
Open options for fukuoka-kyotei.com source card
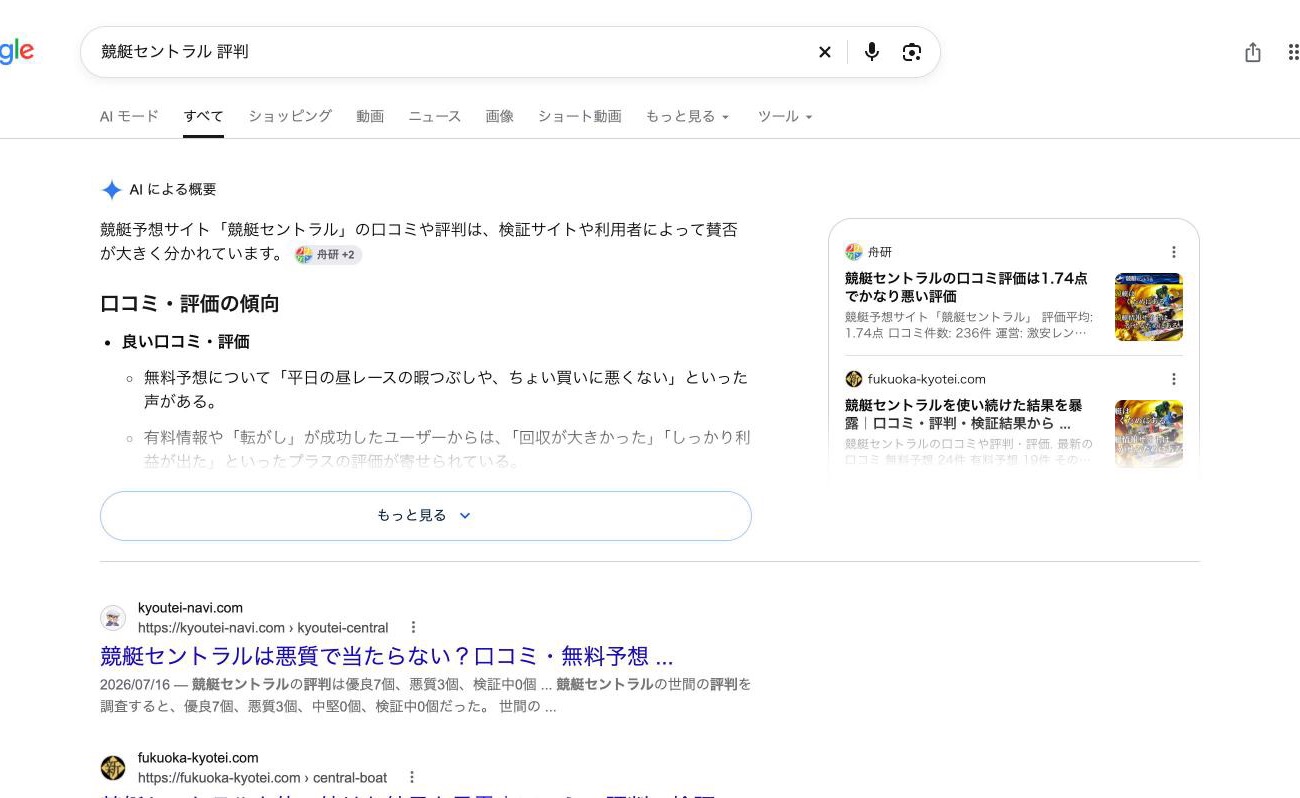pos(1174,379)
